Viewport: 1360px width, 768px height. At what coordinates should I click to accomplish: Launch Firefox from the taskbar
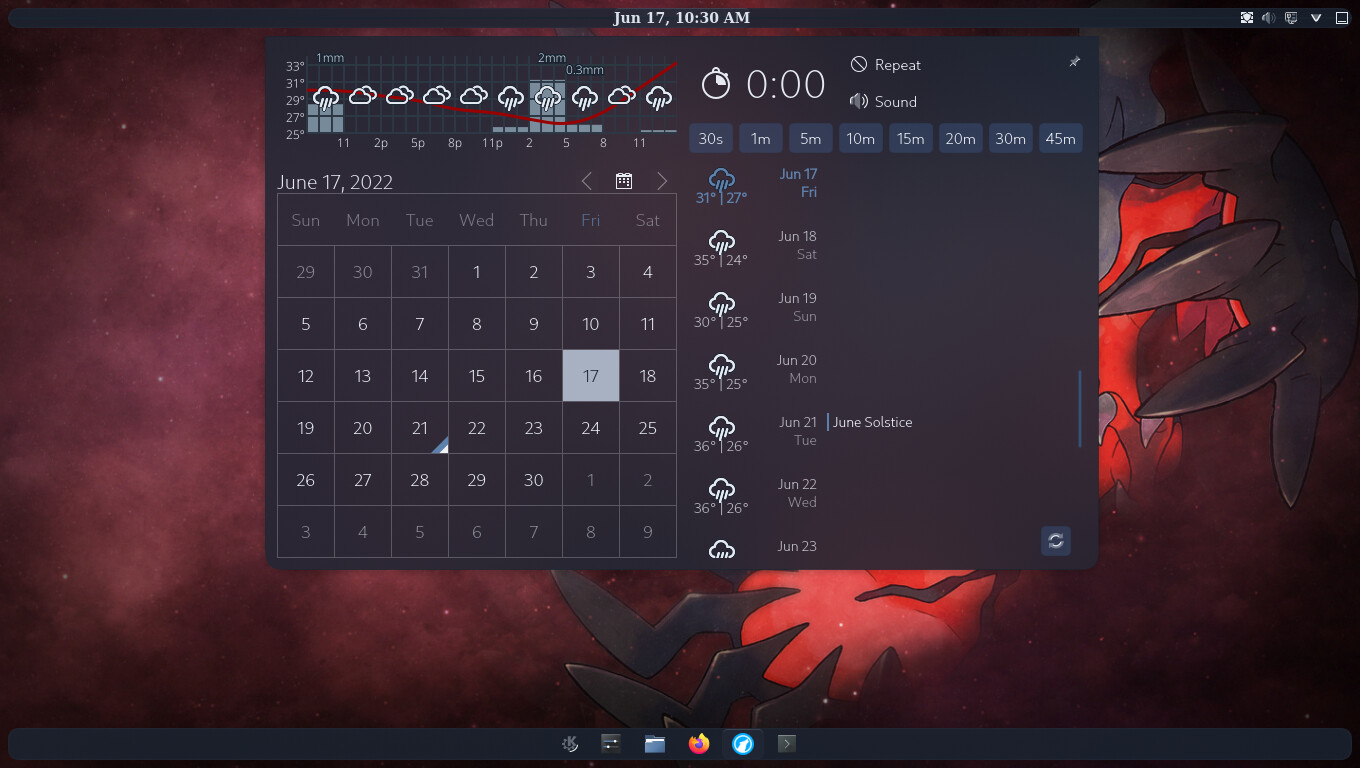coord(699,743)
